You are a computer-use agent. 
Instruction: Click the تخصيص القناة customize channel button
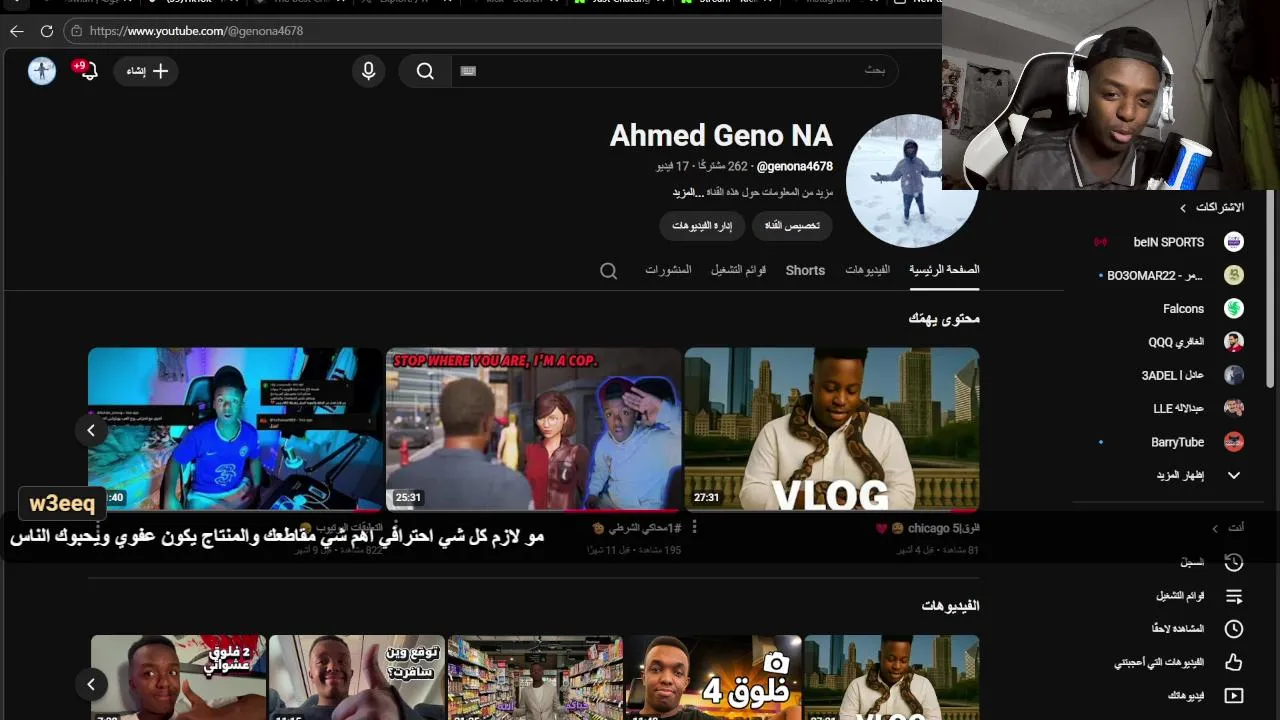pyautogui.click(x=792, y=225)
